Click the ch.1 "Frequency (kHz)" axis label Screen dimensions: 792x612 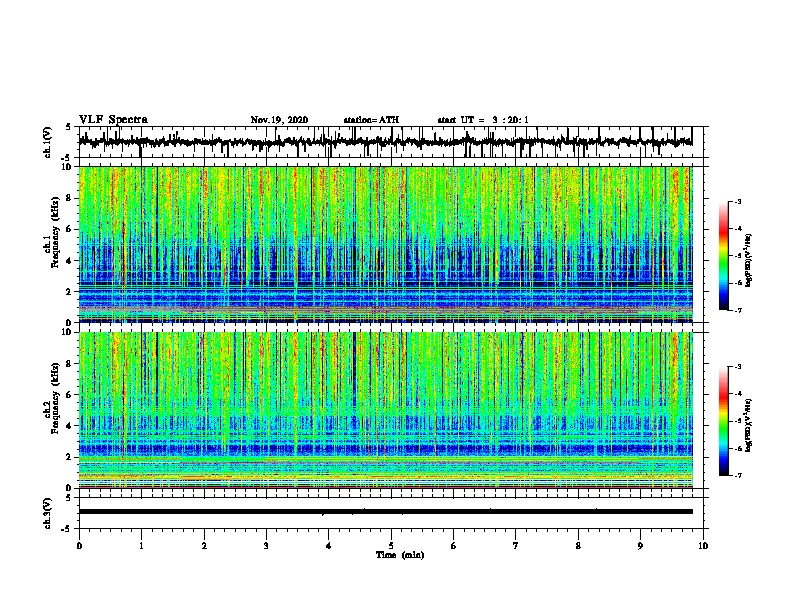55,233
